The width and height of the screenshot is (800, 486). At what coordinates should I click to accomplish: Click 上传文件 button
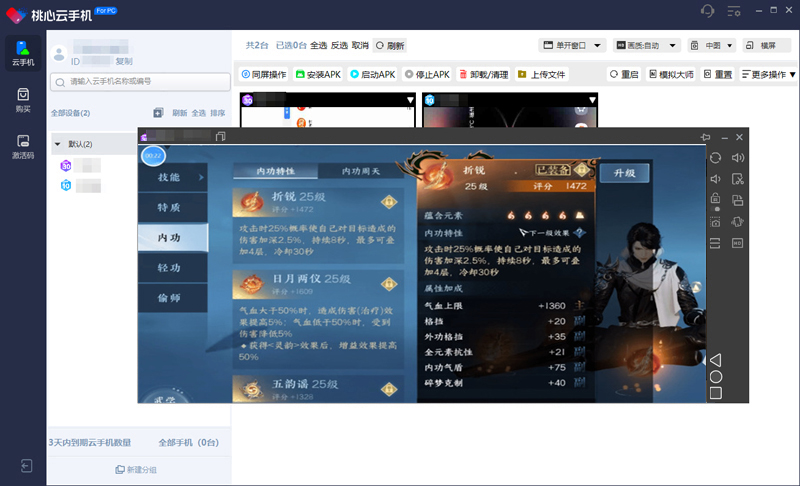tap(542, 74)
